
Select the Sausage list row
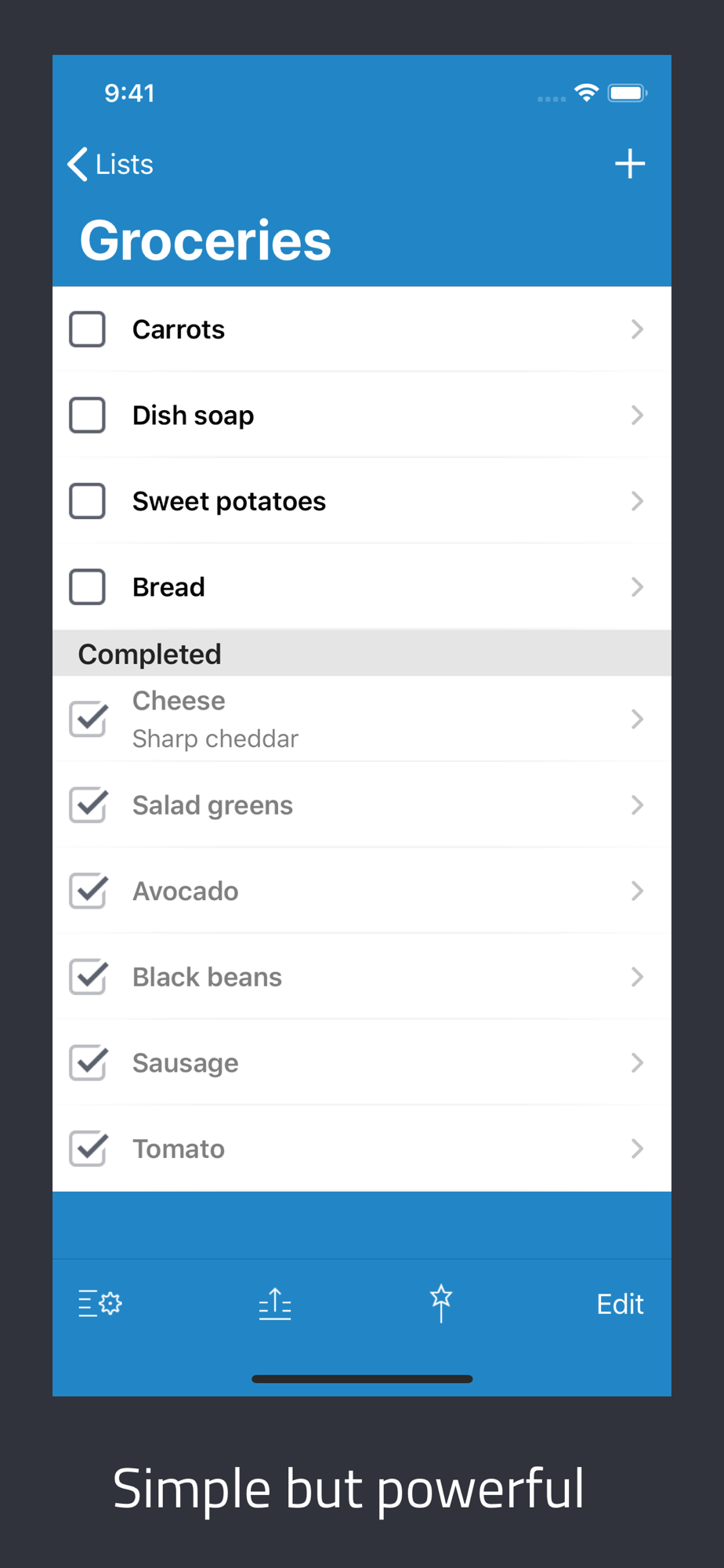(x=362, y=1063)
